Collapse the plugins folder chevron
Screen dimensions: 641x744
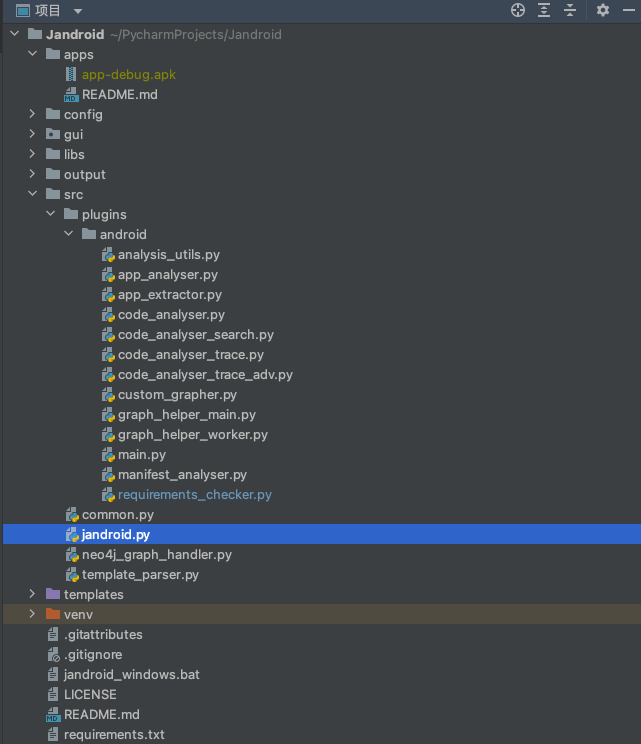point(51,214)
